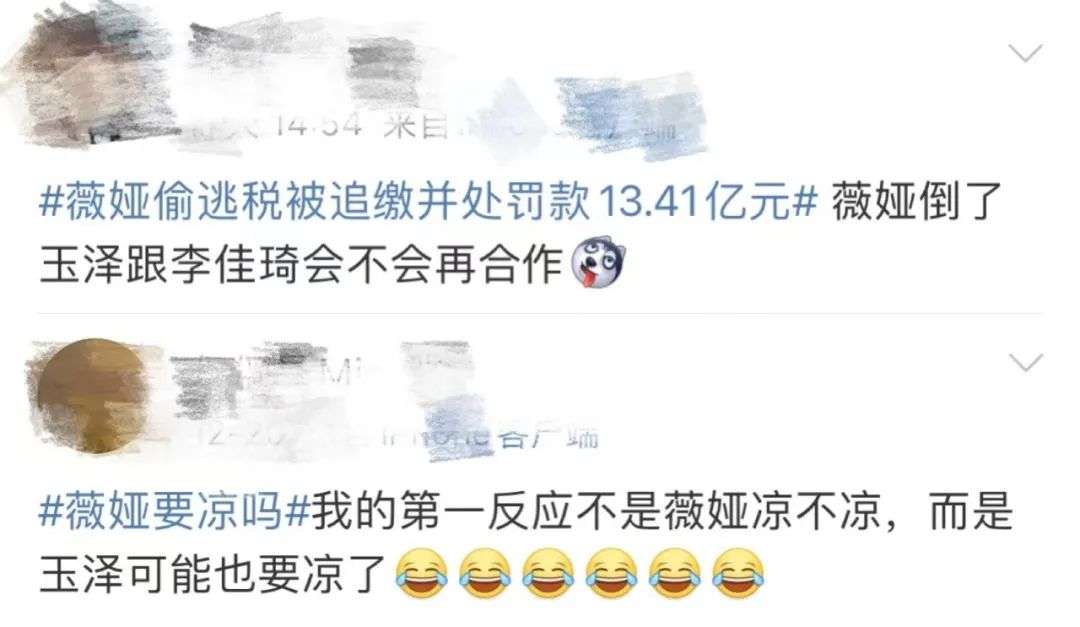Screen dimensions: 1080x627
Task: Click the second laughing-crying emoji
Action: (485, 573)
